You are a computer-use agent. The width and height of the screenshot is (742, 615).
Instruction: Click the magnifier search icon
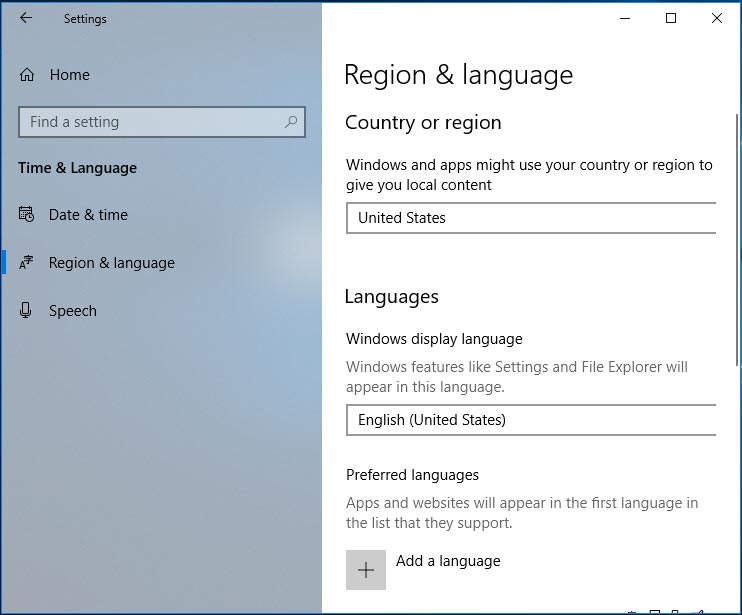[x=291, y=122]
